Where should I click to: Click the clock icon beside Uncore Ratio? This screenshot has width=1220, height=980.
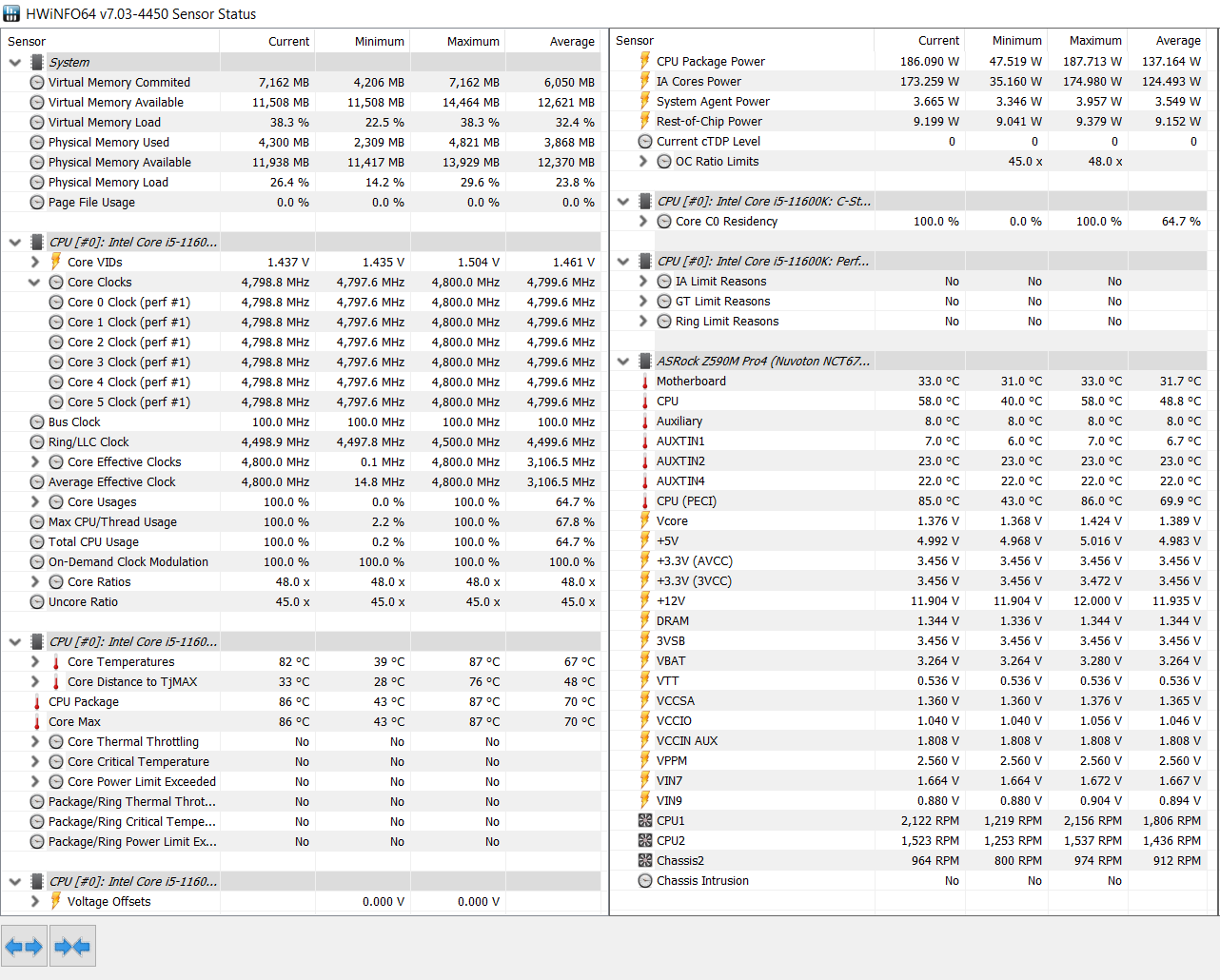(37, 601)
